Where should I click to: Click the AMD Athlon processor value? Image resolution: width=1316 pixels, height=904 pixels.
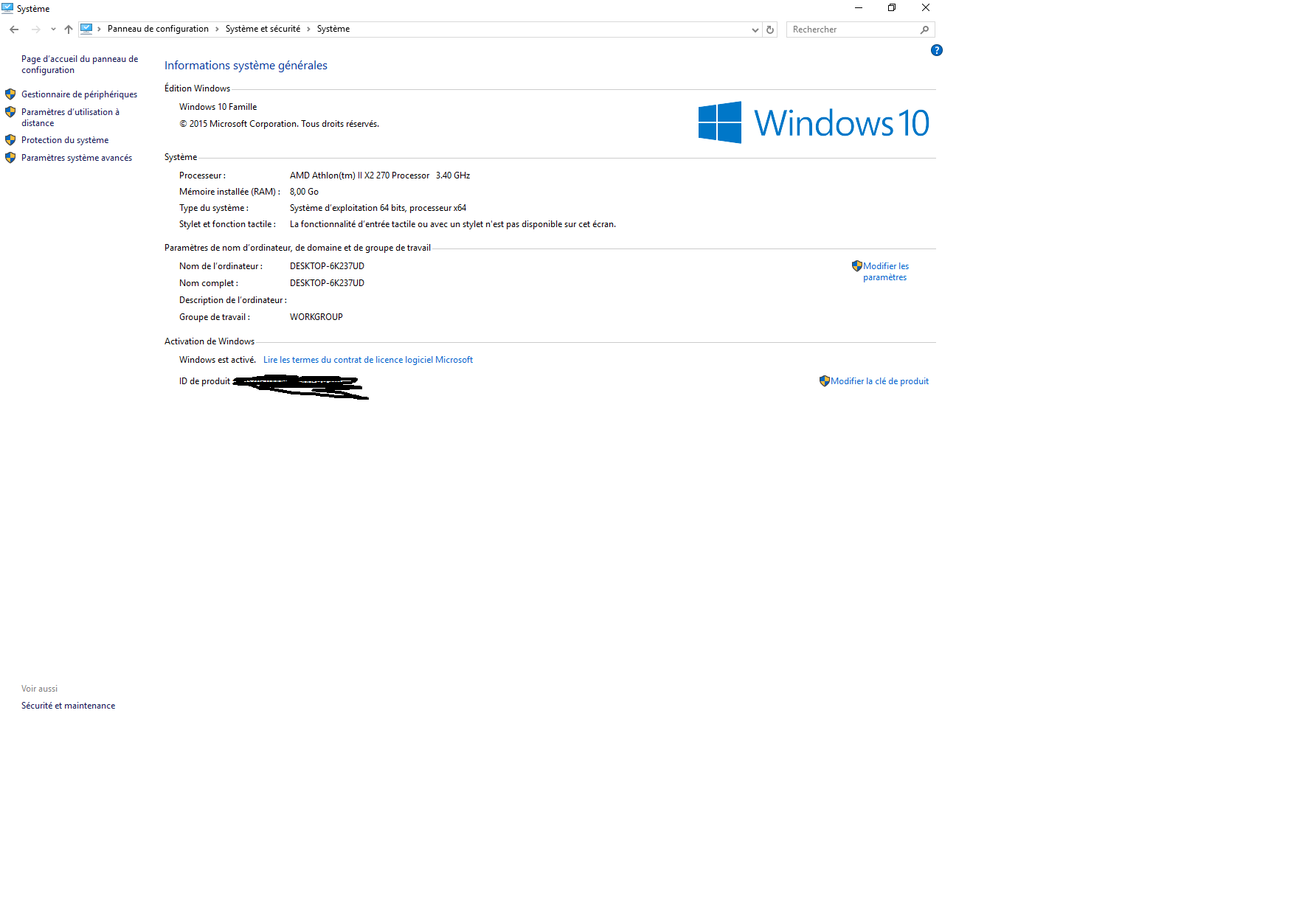[x=380, y=175]
